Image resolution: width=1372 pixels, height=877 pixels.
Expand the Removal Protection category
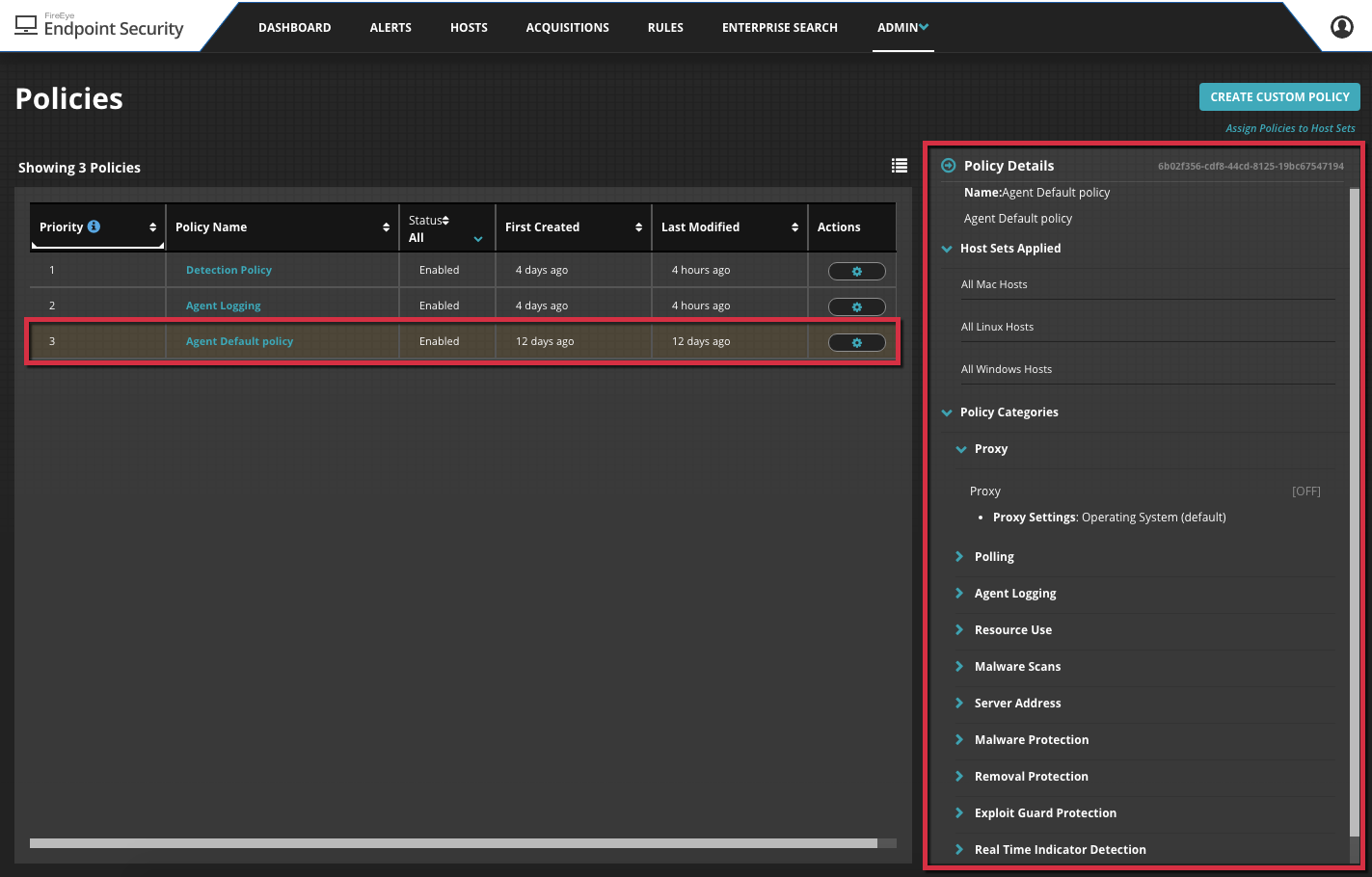959,776
